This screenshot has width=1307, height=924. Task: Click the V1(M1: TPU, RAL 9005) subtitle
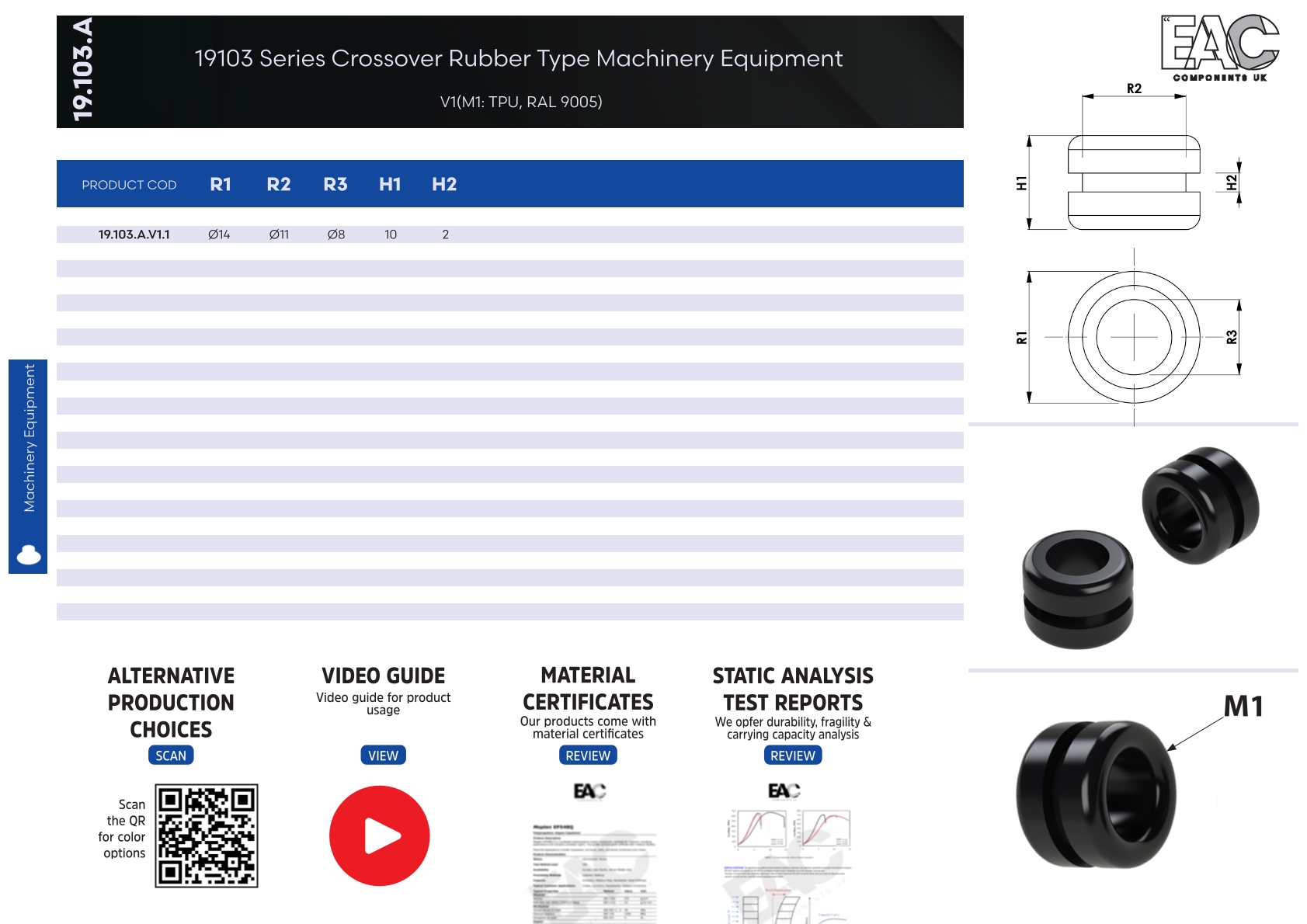[x=521, y=102]
